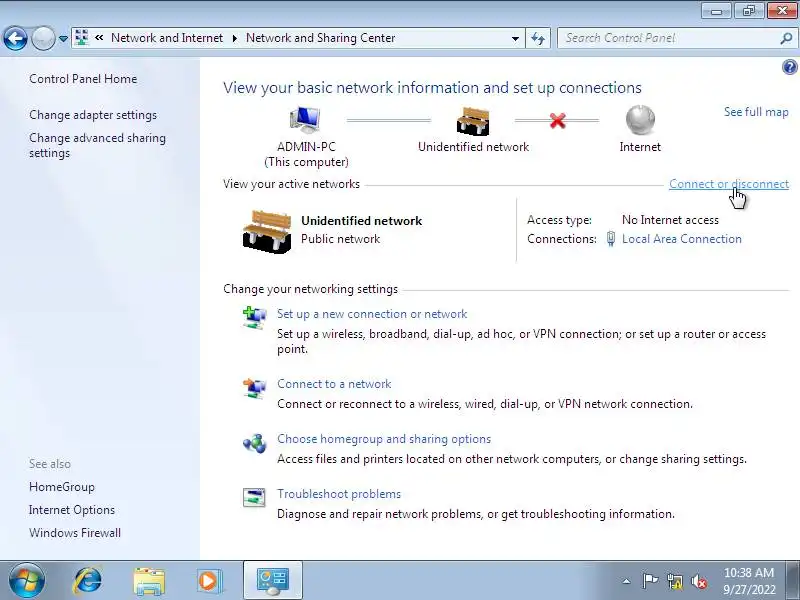Click the Troubleshoot problems icon
Image resolution: width=800 pixels, height=600 pixels.
point(254,497)
